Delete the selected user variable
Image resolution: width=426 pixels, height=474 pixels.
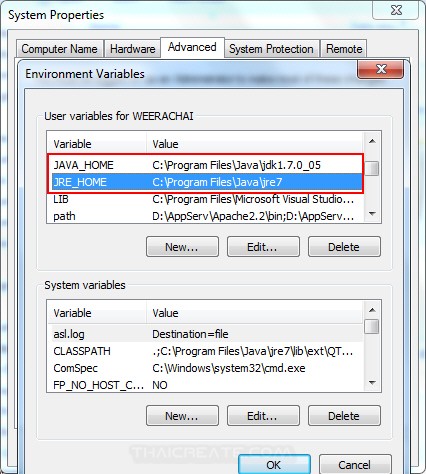(x=344, y=247)
